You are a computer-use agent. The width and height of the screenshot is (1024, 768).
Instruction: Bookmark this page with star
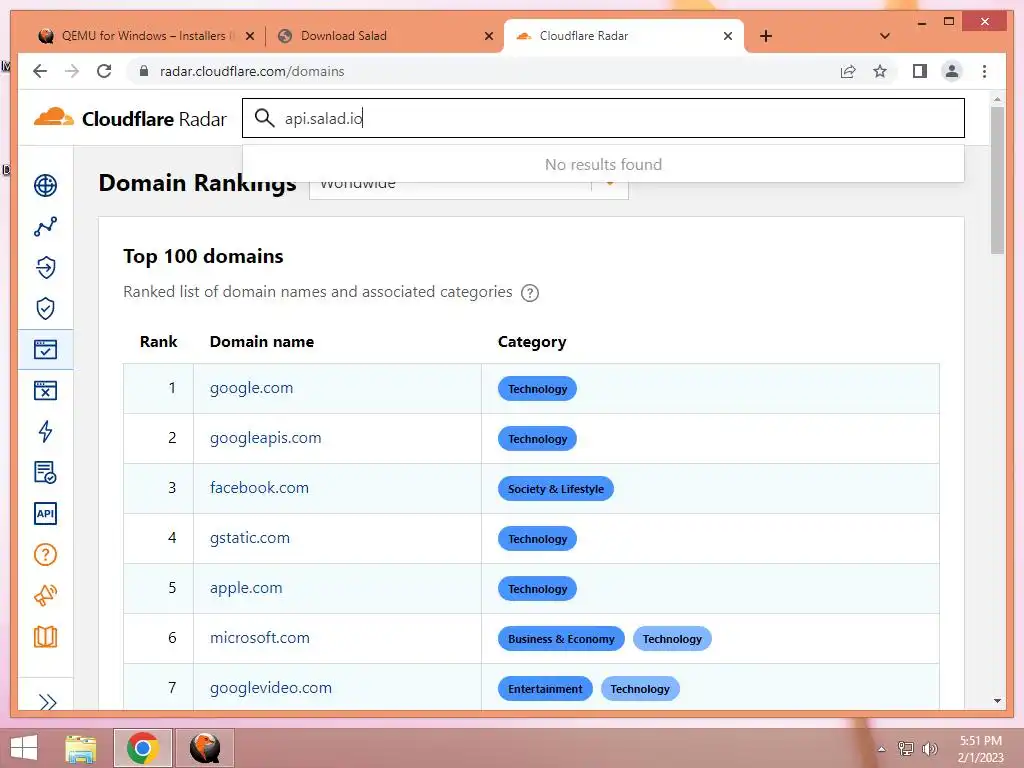pyautogui.click(x=880, y=71)
